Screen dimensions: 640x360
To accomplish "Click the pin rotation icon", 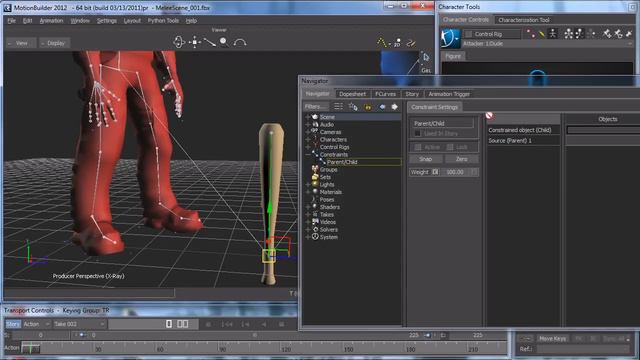I will pyautogui.click(x=618, y=34).
